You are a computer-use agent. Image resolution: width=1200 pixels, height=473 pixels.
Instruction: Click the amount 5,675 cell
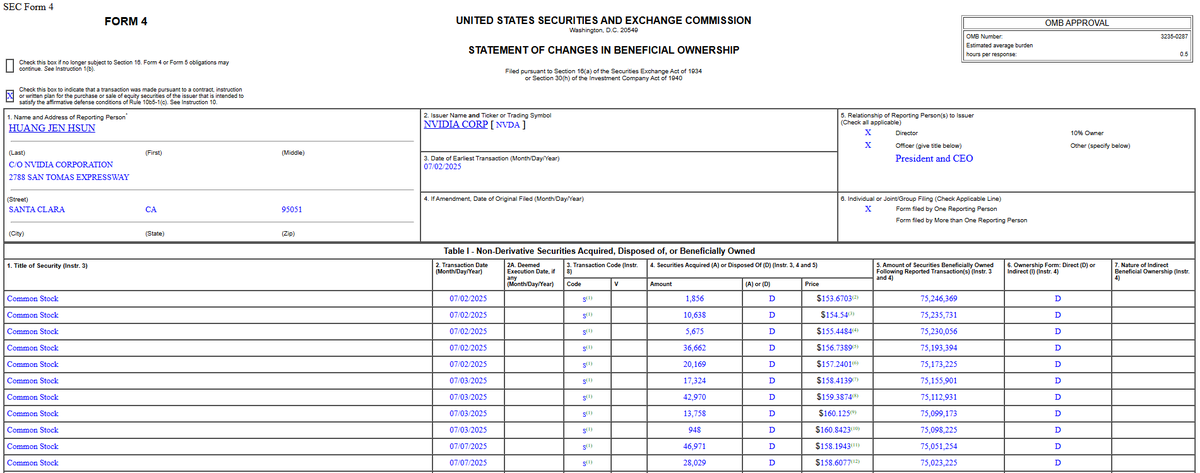click(x=695, y=331)
